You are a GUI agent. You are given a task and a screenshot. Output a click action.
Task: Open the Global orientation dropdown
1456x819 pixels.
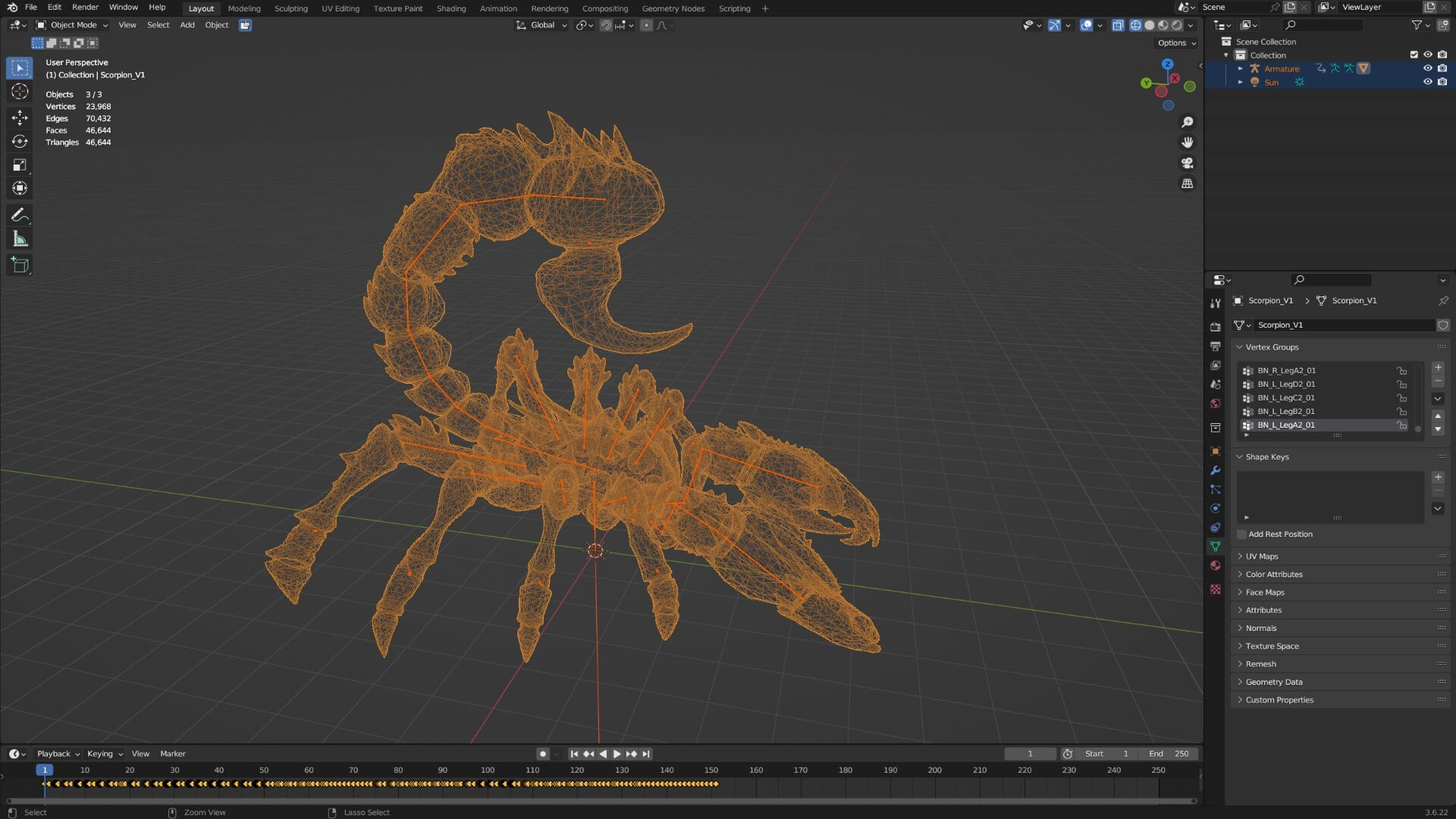pyautogui.click(x=541, y=25)
